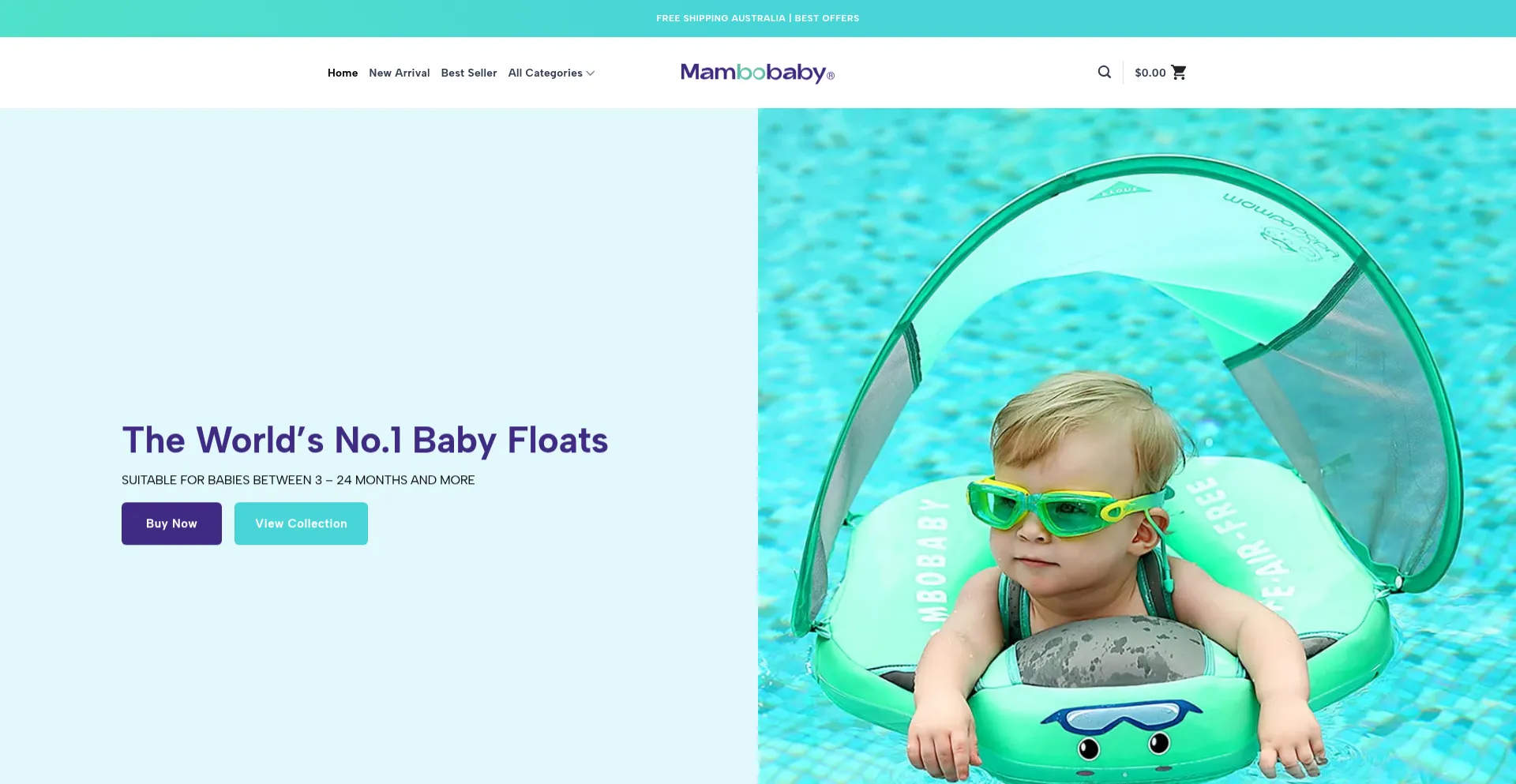Expand the All Categories chevron arrow
Screen dimensions: 1516x784
591,73
